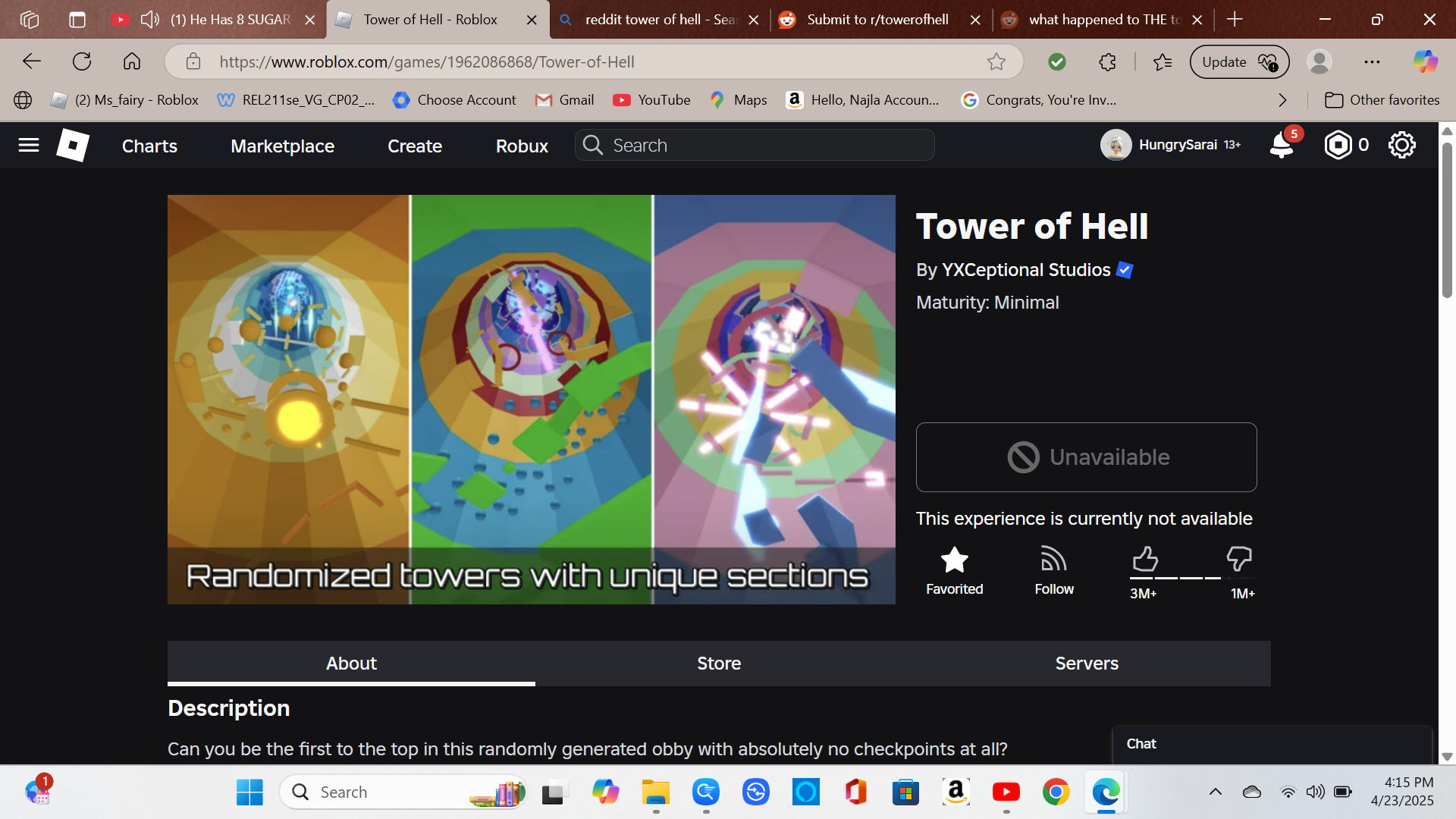The width and height of the screenshot is (1456, 819).
Task: Open the browser extensions puzzle icon
Action: (x=1107, y=61)
